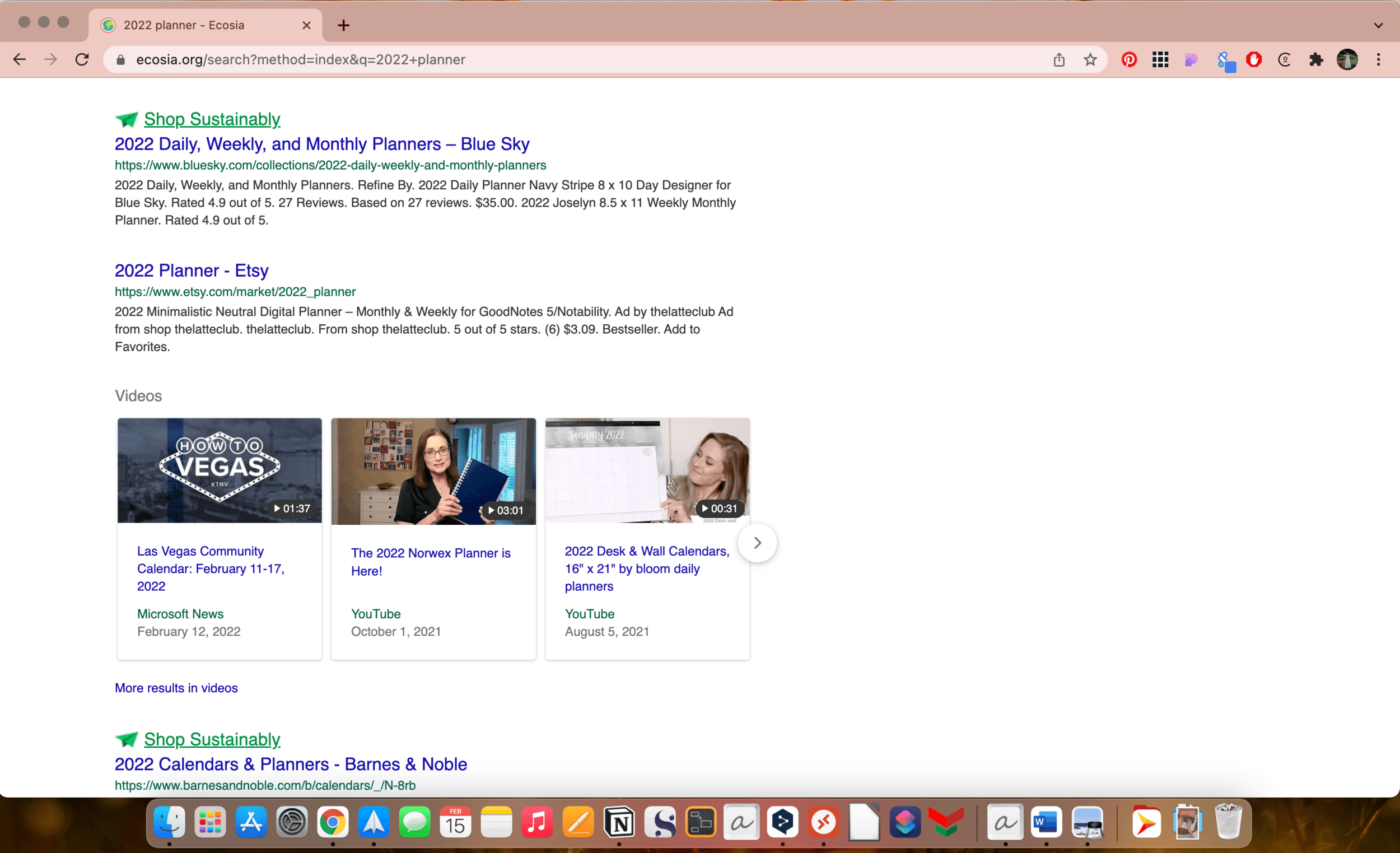The width and height of the screenshot is (1400, 853).
Task: Open the first Shop Sustainably link
Action: coord(211,119)
